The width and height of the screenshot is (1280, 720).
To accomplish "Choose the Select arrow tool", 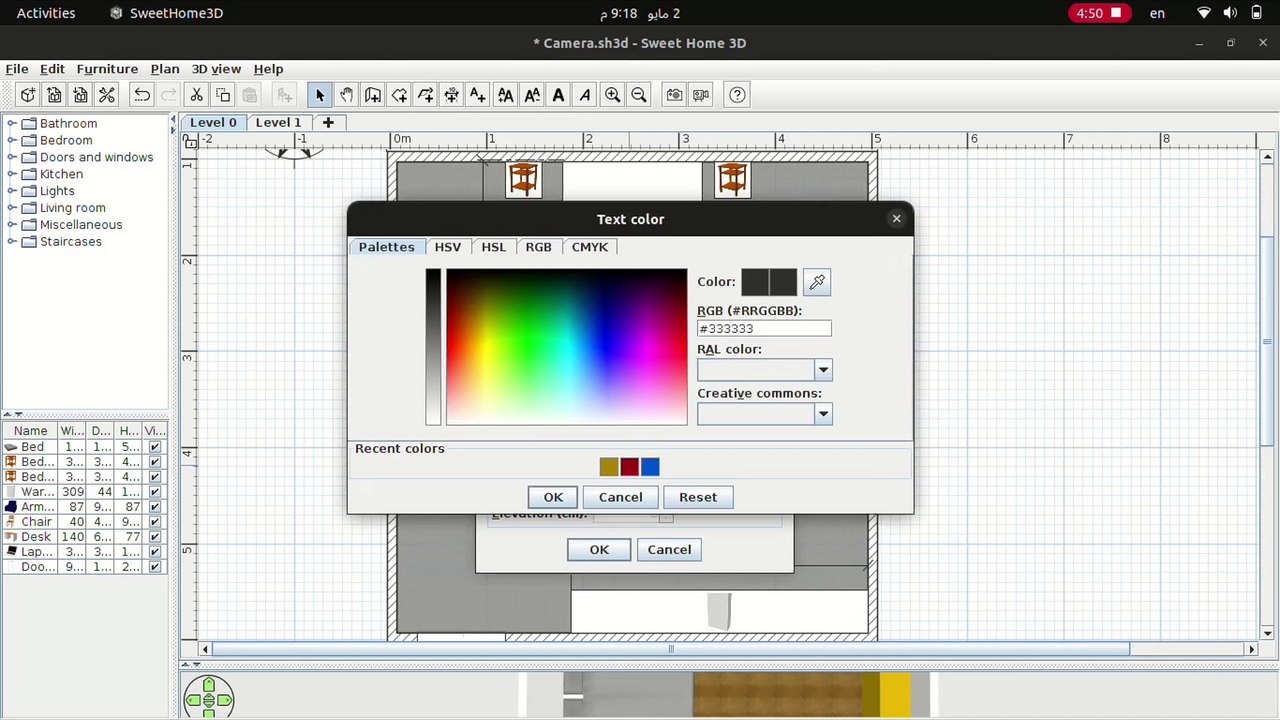I will click(320, 95).
